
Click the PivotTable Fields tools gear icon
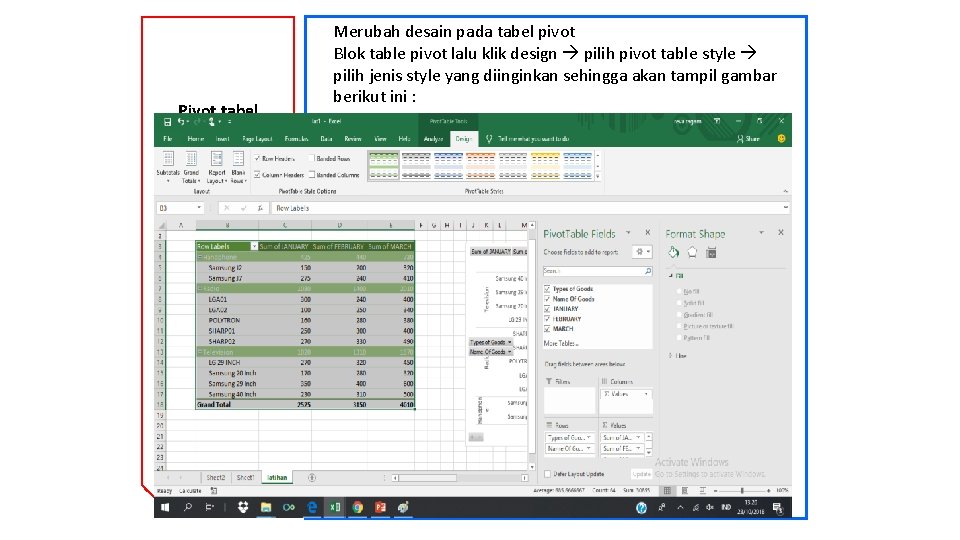[640, 252]
